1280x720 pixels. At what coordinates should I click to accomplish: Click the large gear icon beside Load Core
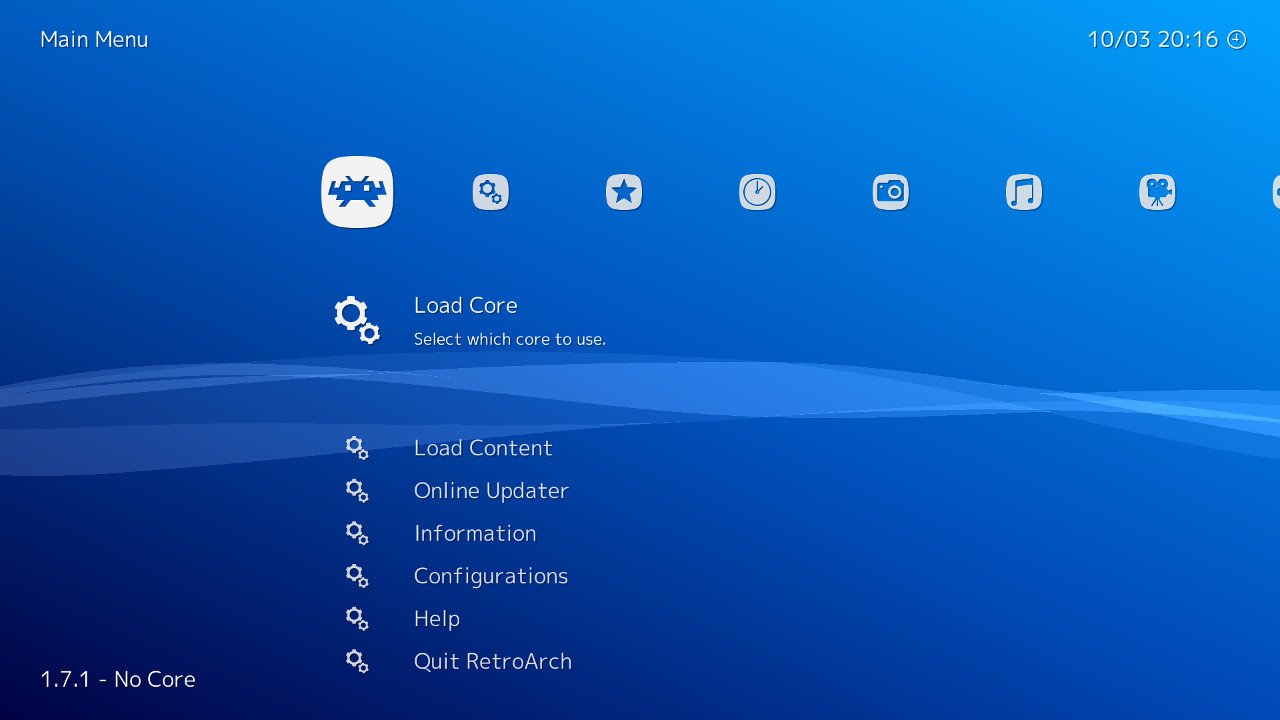pos(357,320)
